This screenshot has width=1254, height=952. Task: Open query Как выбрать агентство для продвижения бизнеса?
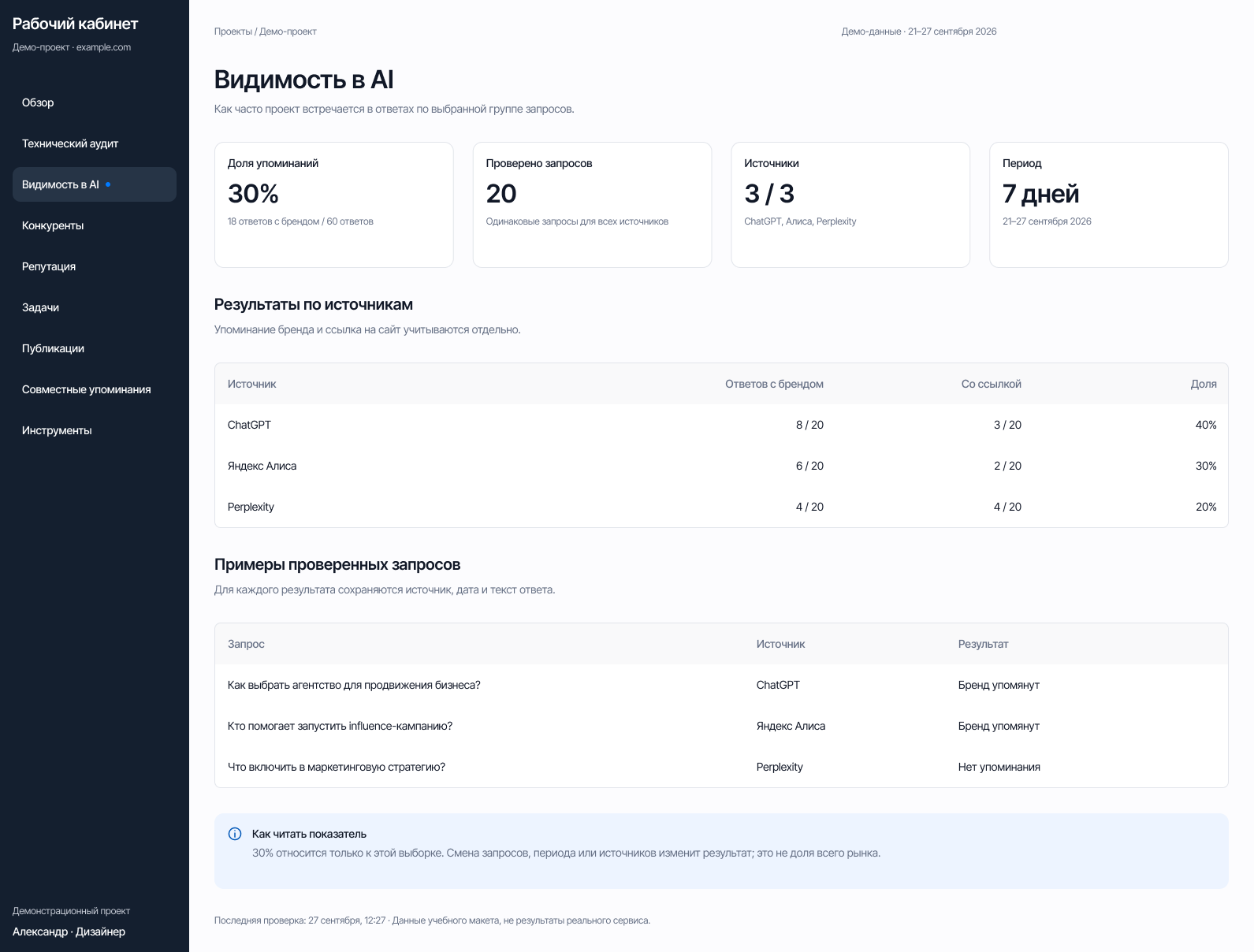(x=354, y=685)
